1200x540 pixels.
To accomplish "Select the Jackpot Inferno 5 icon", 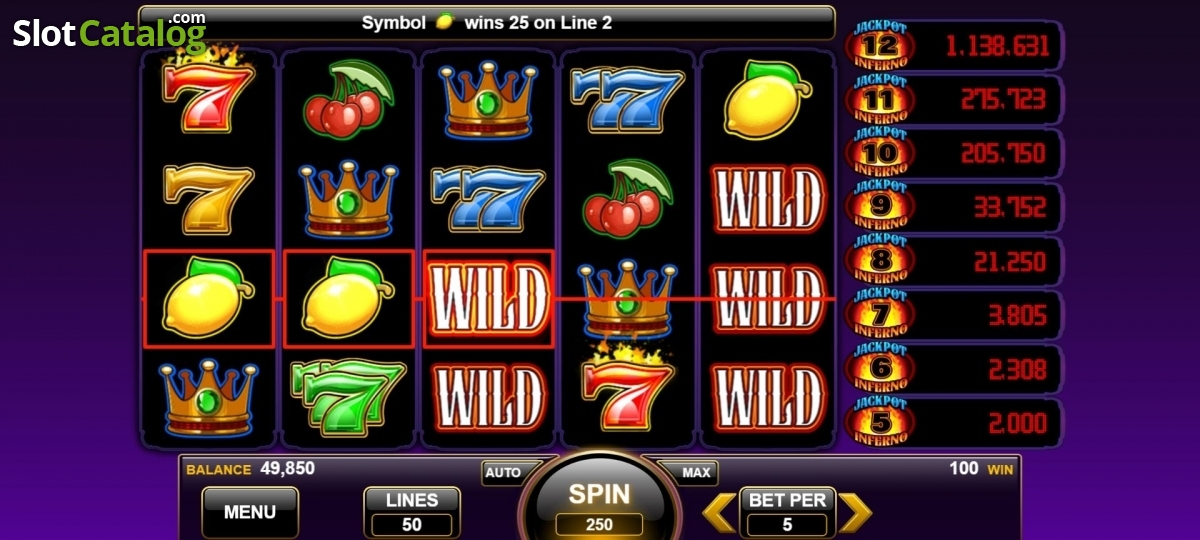I will pos(880,422).
